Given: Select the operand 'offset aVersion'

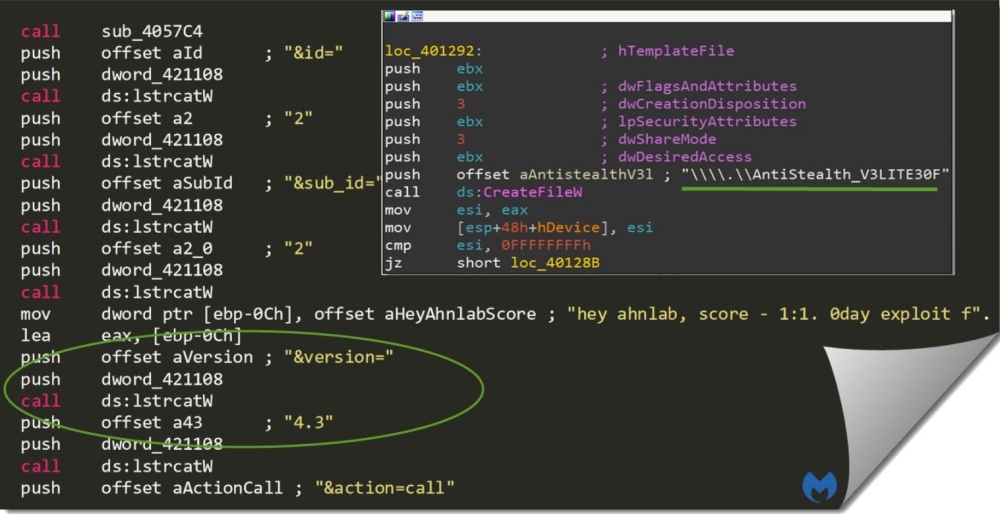Looking at the screenshot, I should 177,357.
